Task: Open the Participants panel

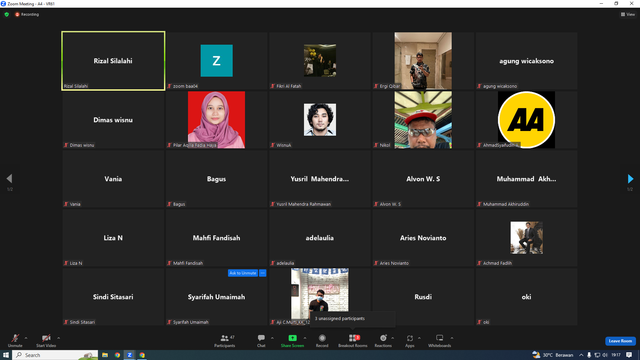Action: 224,340
